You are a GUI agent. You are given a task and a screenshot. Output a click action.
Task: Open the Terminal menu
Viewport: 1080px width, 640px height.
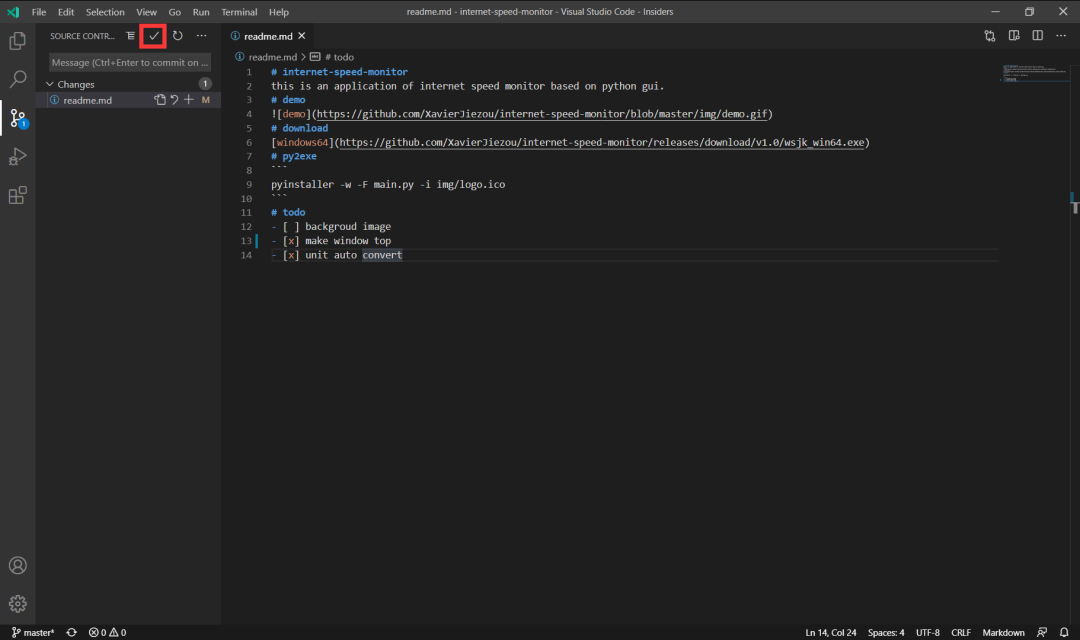coord(239,12)
